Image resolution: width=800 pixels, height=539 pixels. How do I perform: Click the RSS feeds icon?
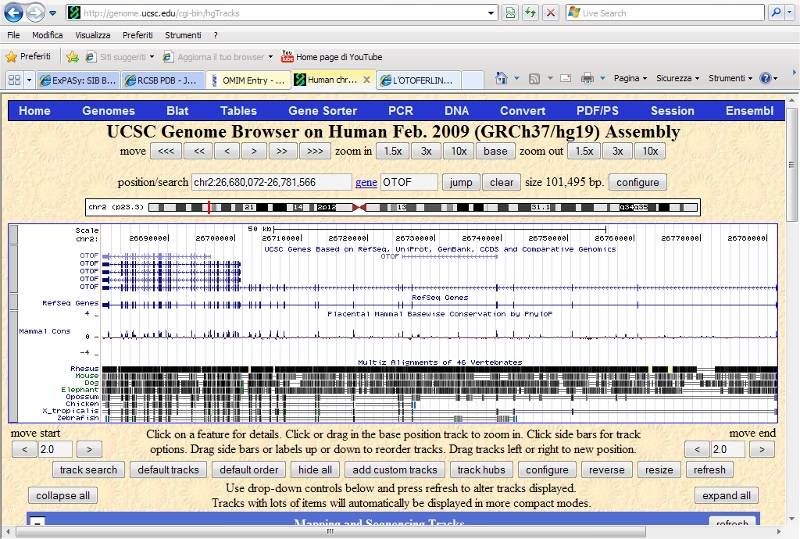pyautogui.click(x=534, y=78)
